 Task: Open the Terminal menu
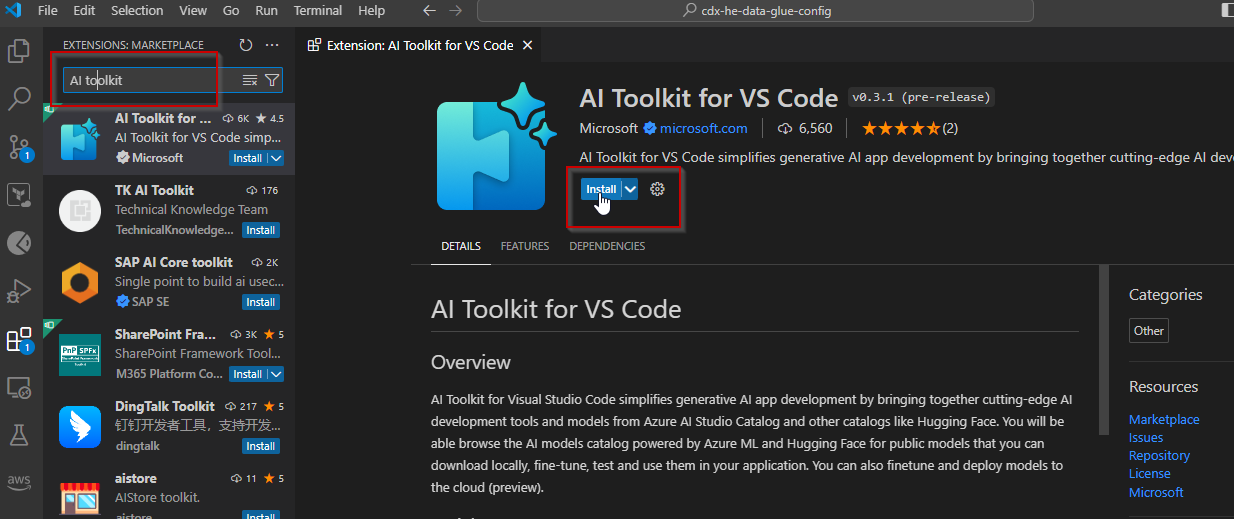[x=317, y=11]
